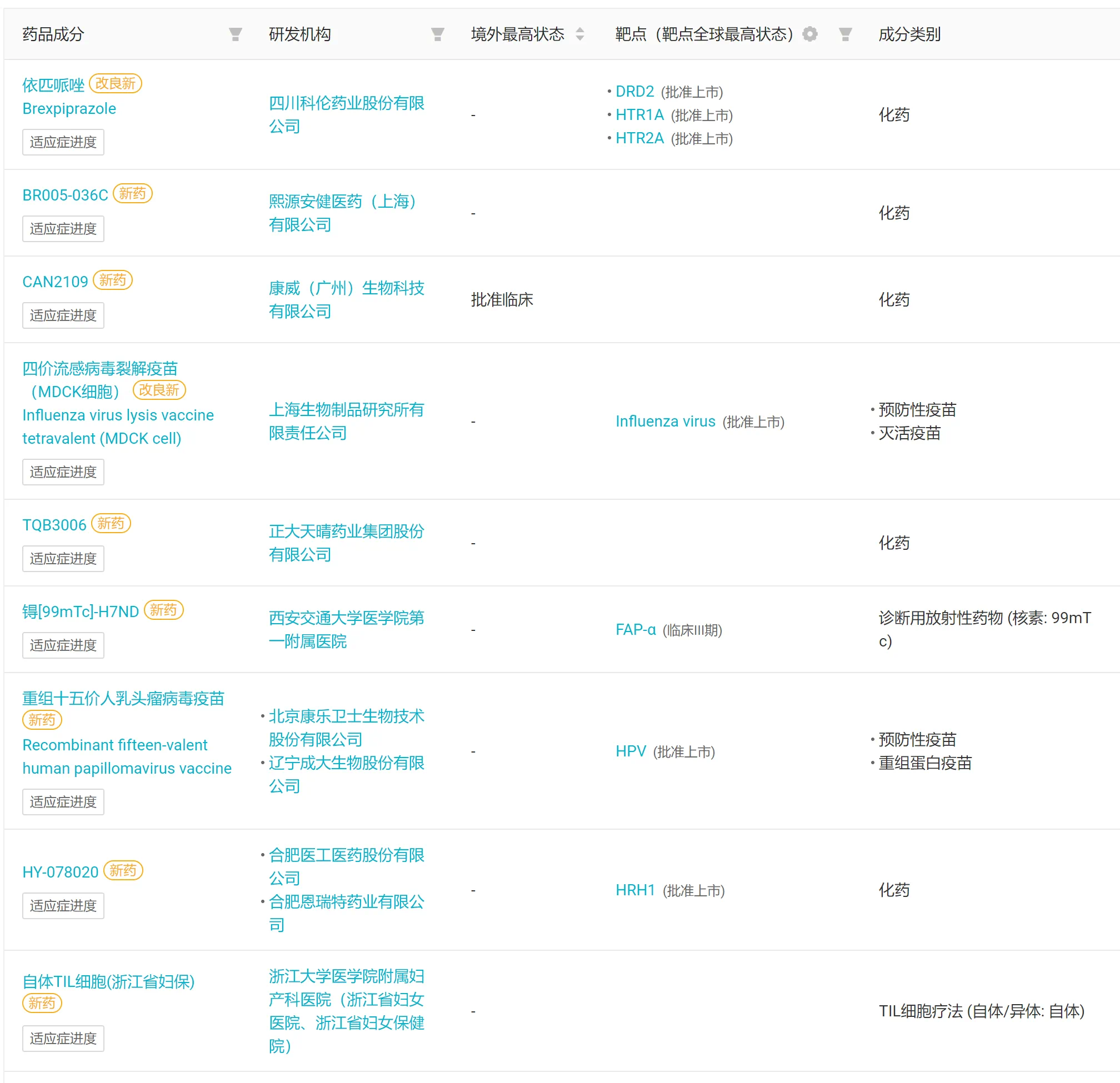Viewport: 1120px width, 1083px height.
Task: Open the TQB3006 drug link
Action: tap(54, 525)
